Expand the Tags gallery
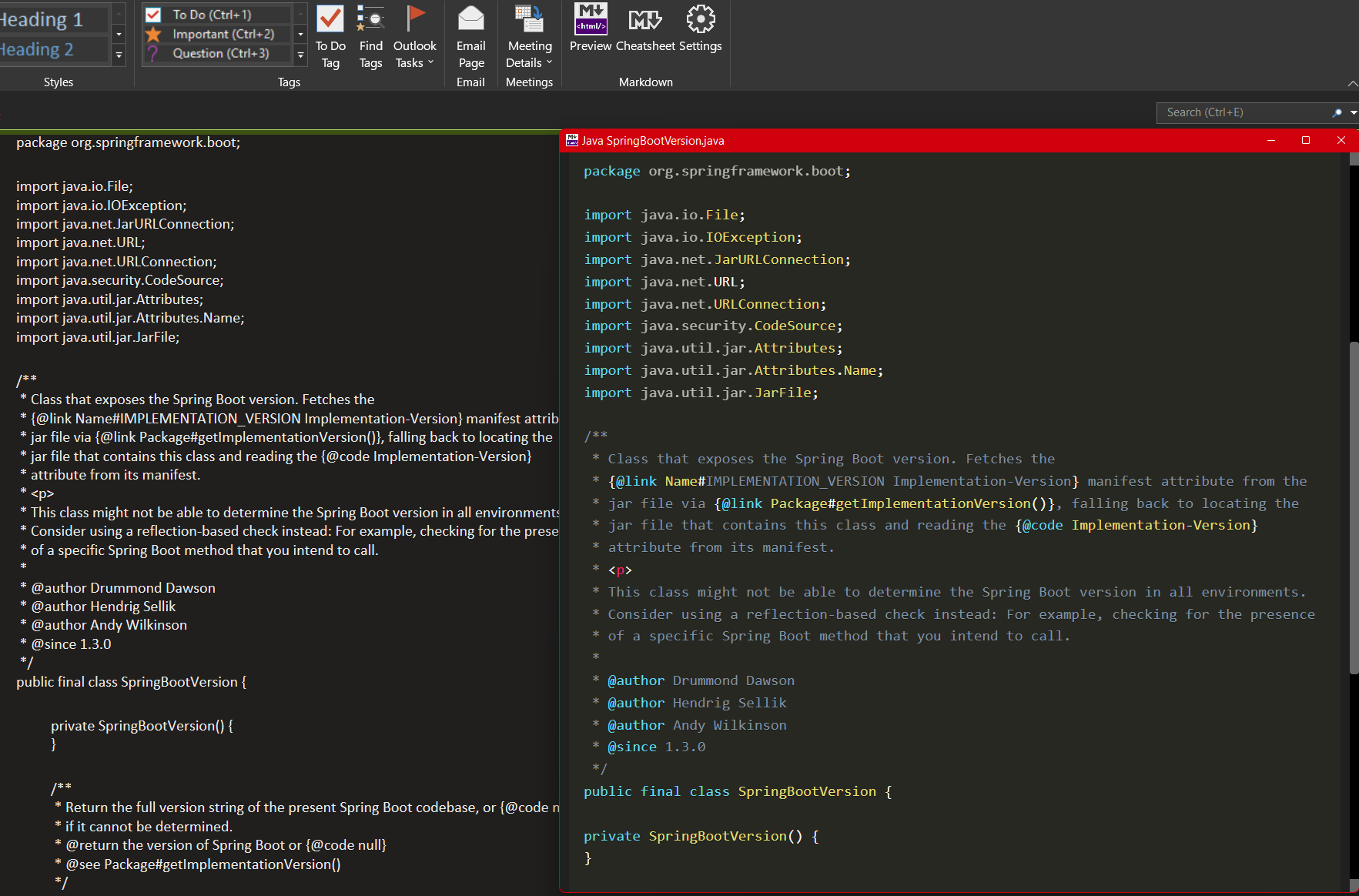The width and height of the screenshot is (1359, 896). click(x=301, y=54)
